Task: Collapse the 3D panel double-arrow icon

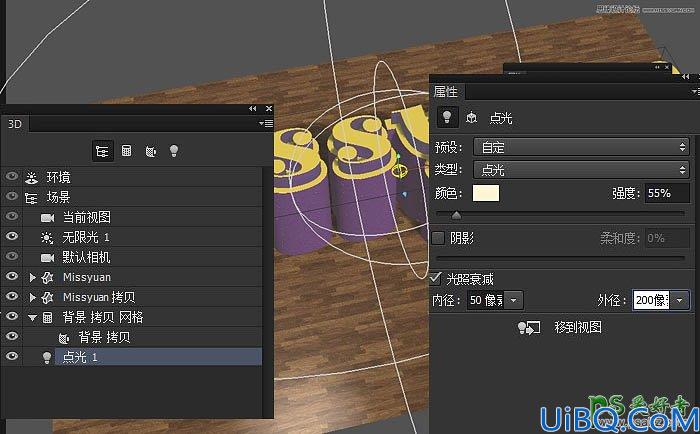Action: pos(253,108)
